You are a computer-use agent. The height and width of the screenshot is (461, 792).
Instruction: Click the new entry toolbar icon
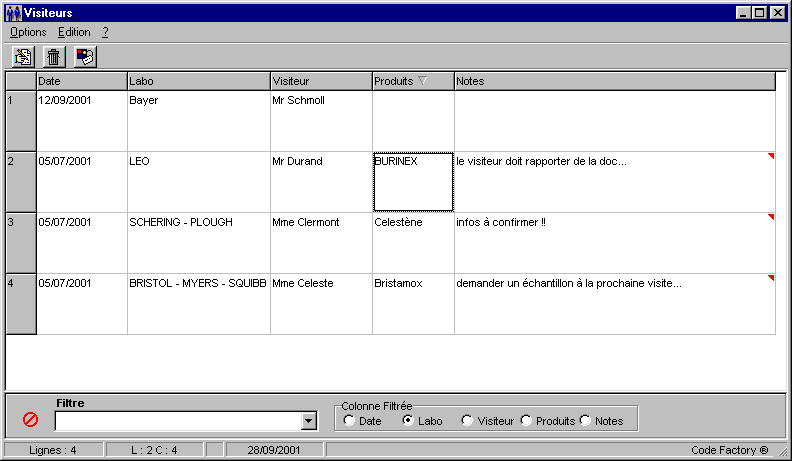(x=23, y=57)
